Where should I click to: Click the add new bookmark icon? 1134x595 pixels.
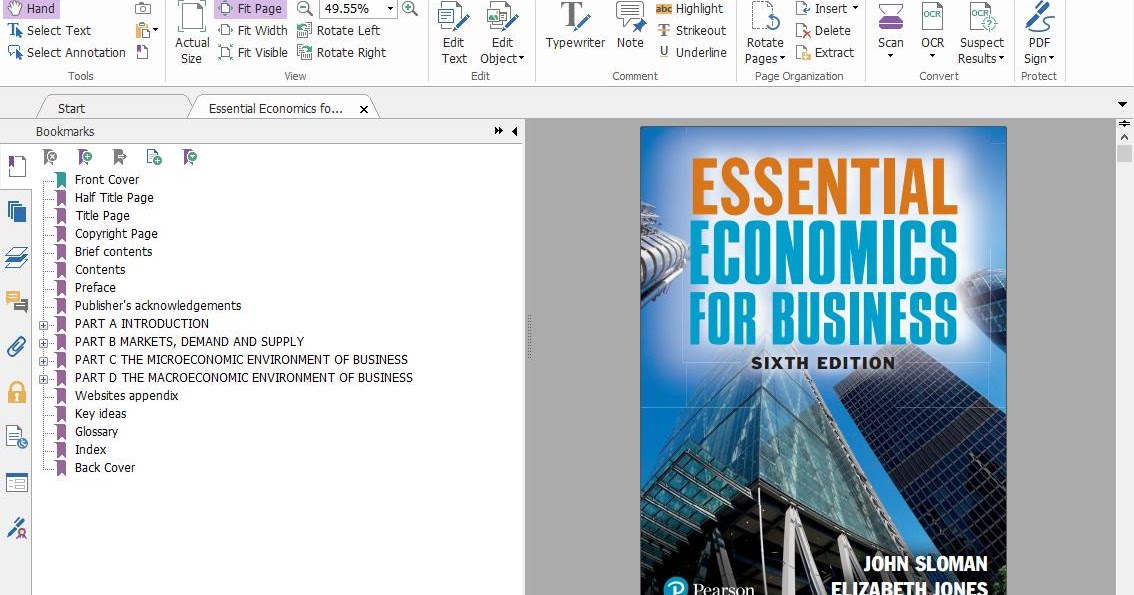85,157
